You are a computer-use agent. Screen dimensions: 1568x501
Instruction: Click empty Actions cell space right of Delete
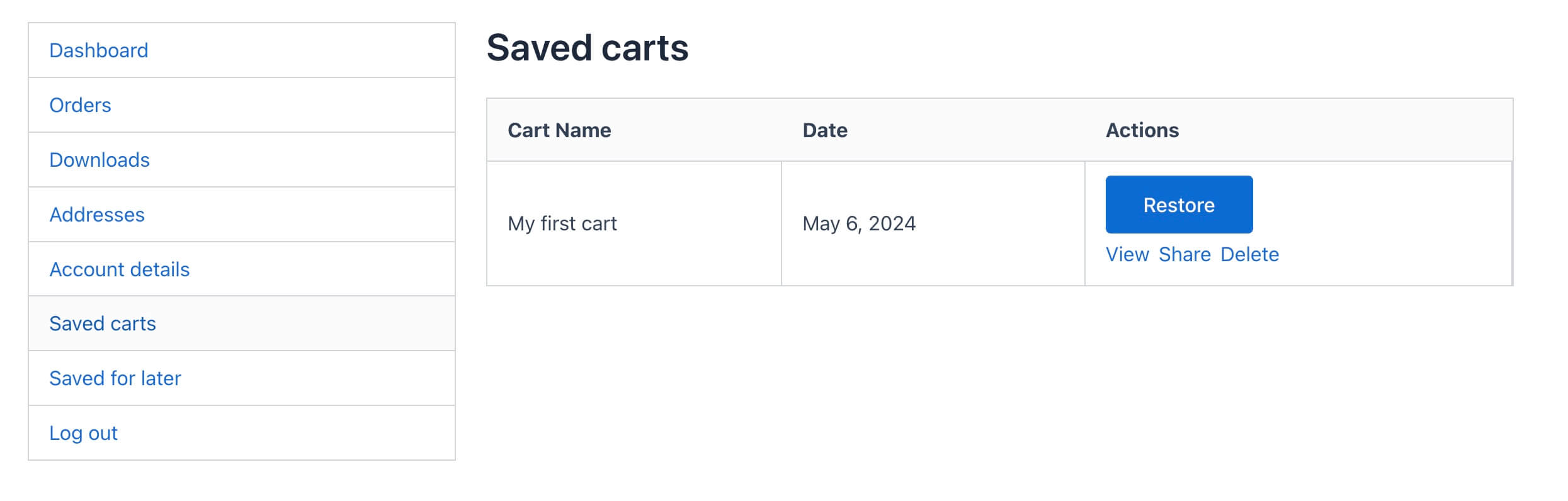click(1398, 254)
